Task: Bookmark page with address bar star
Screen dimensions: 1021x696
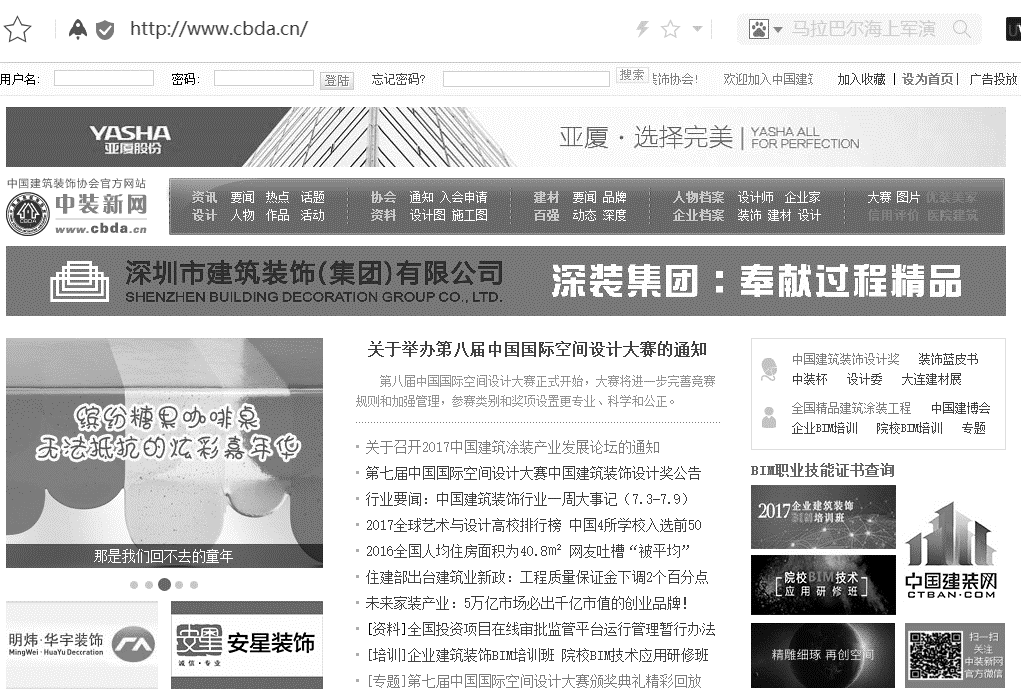Action: pos(671,29)
